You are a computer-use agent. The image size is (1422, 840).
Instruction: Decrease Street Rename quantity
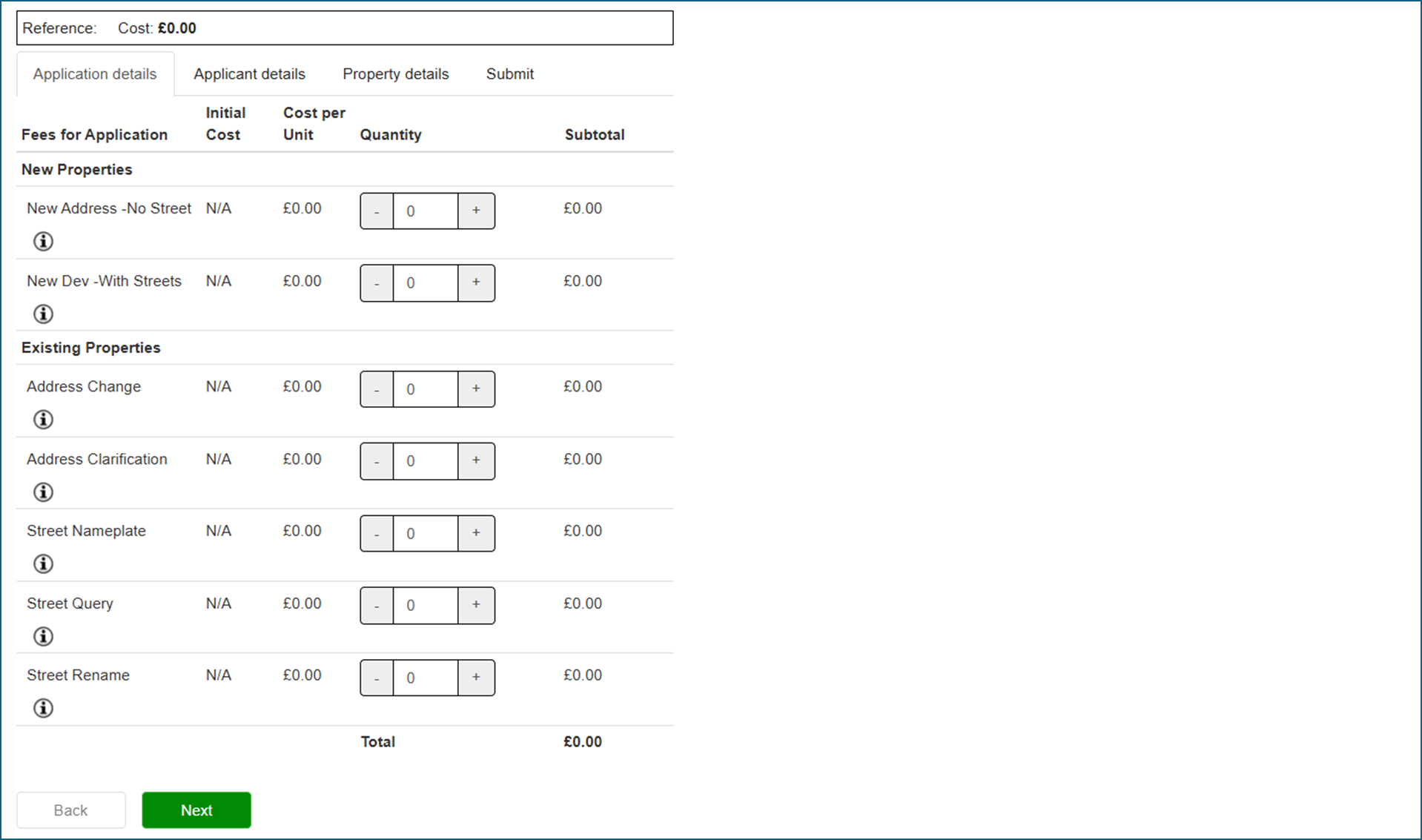pyautogui.click(x=377, y=678)
